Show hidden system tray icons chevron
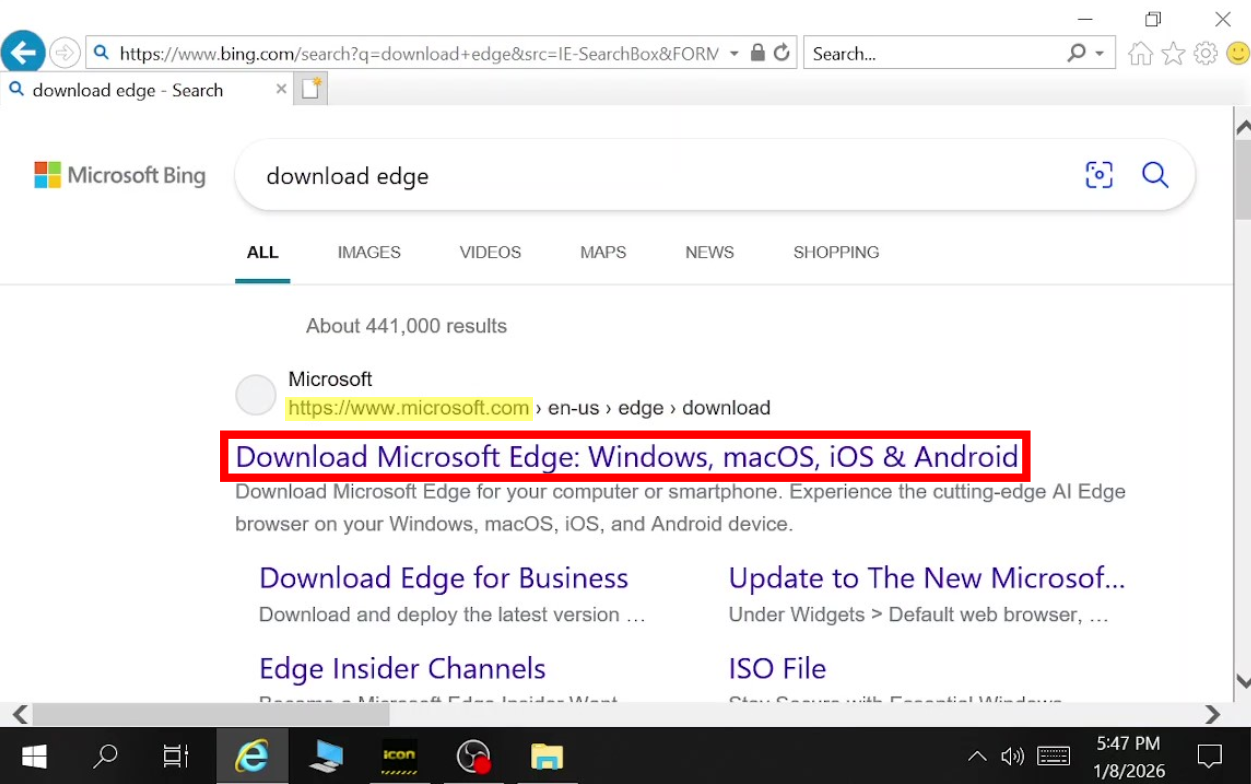The width and height of the screenshot is (1251, 784). [977, 756]
